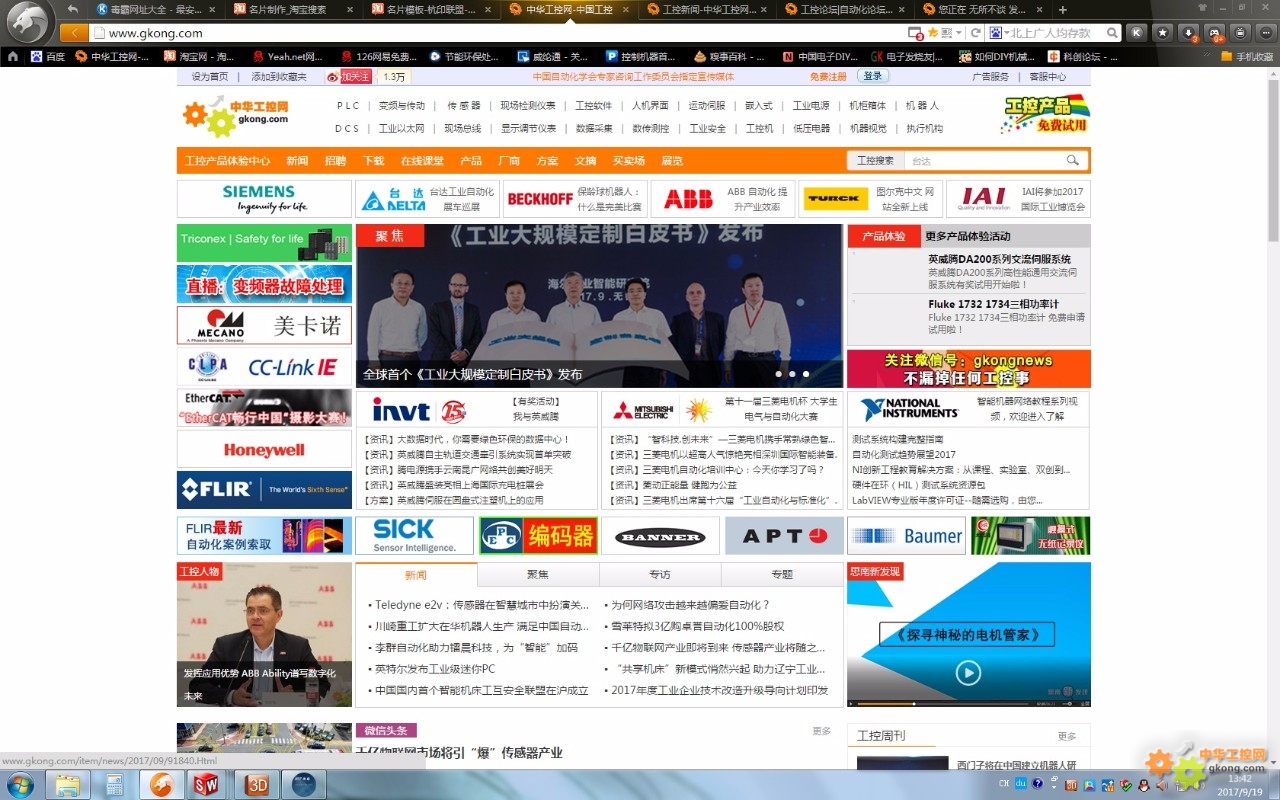Open the SICK Sensor Intelligence banner
Screen dimensions: 1280x800
414,535
